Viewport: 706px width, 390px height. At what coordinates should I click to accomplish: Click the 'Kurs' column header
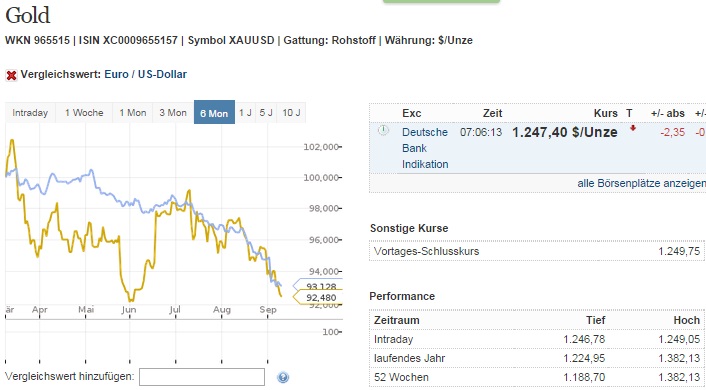click(x=606, y=113)
